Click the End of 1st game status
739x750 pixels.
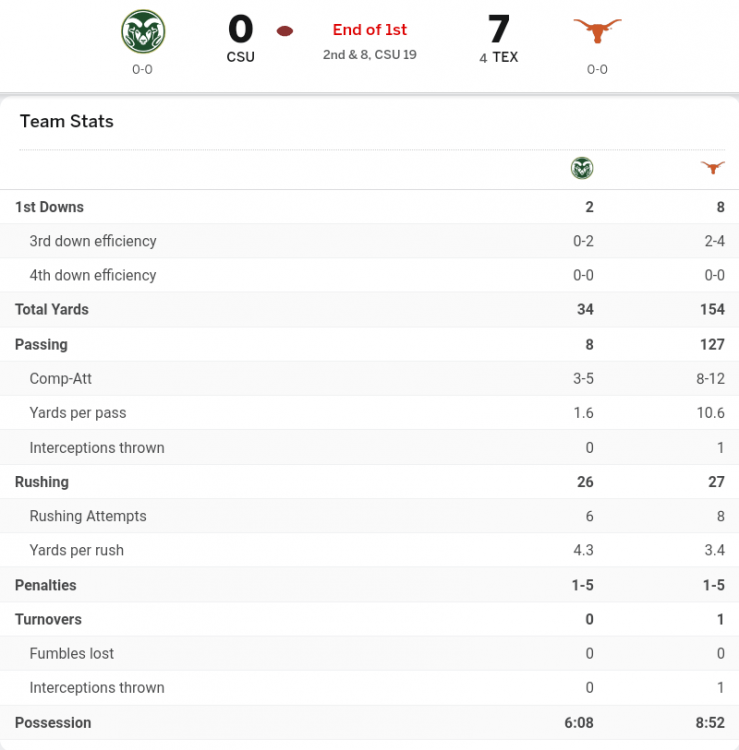(x=370, y=30)
